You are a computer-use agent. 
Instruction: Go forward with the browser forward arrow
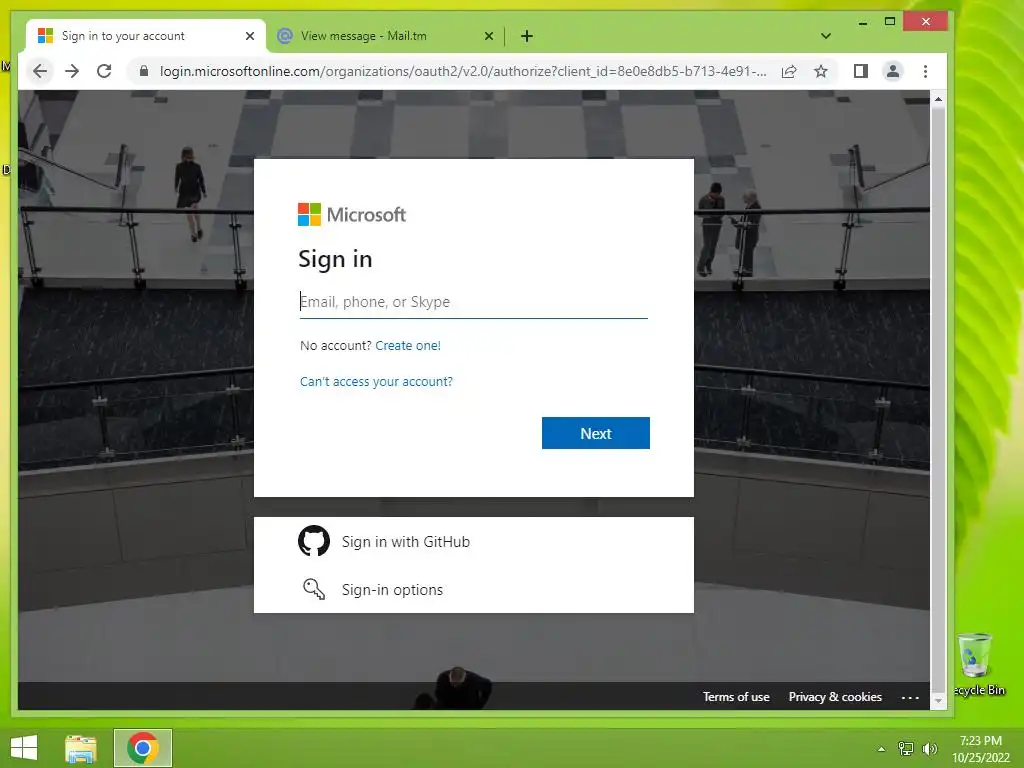(72, 71)
